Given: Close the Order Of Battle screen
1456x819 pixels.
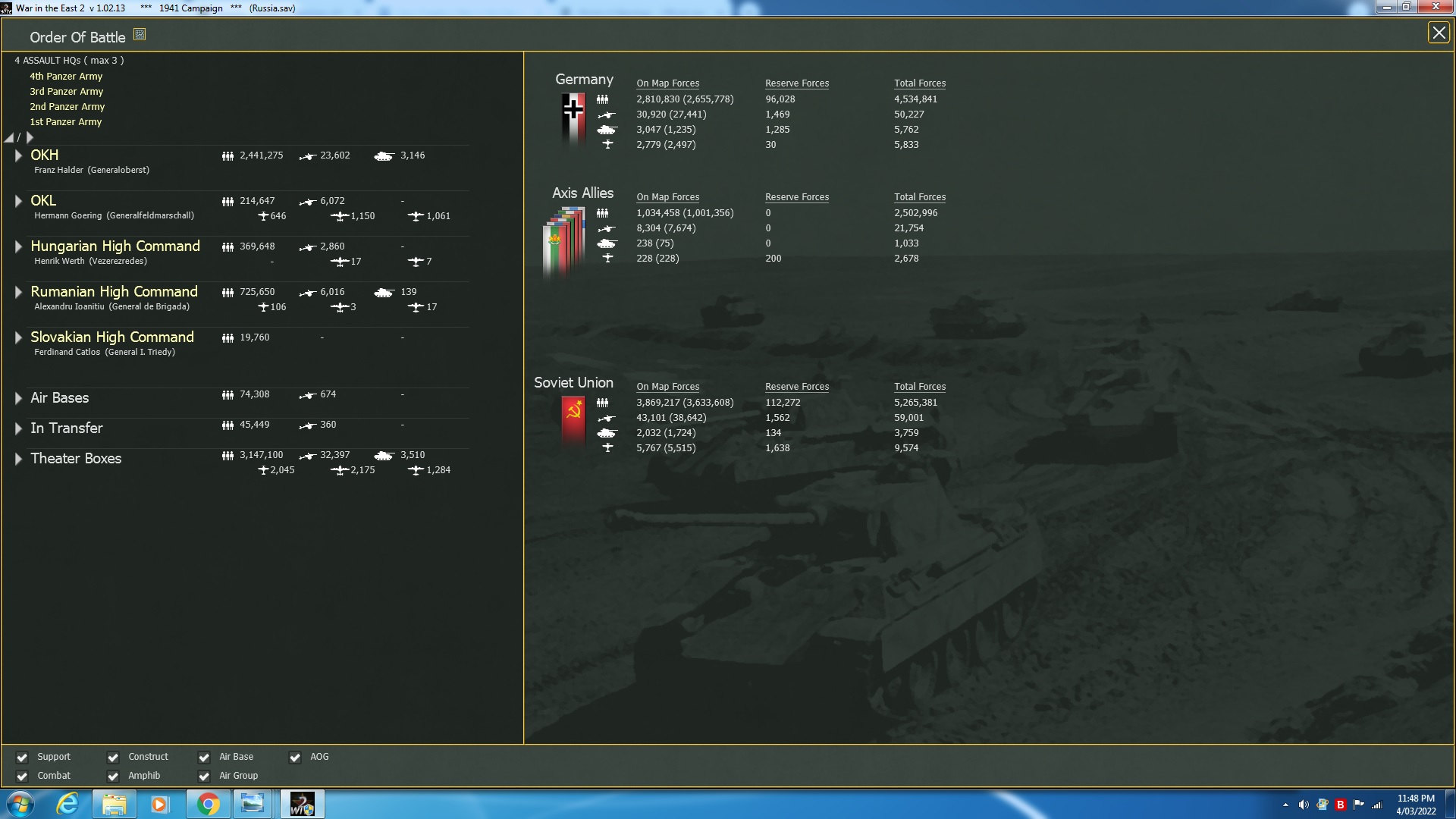Looking at the screenshot, I should [1439, 33].
